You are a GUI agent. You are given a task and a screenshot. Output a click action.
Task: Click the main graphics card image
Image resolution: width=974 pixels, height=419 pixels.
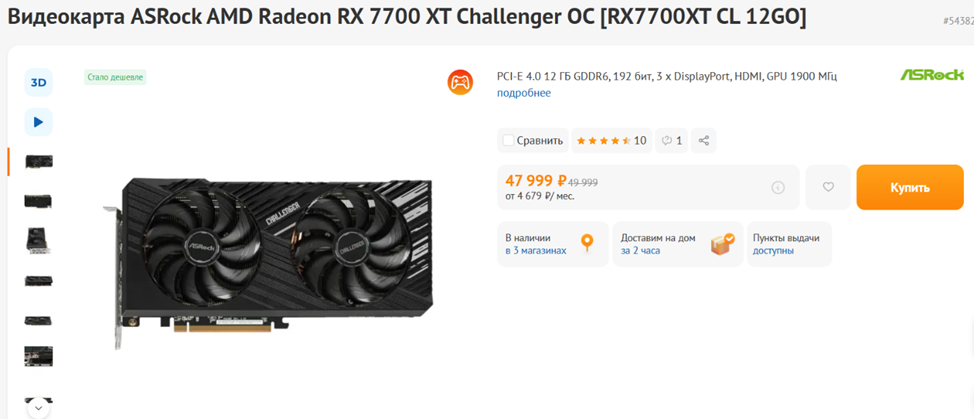(x=268, y=264)
